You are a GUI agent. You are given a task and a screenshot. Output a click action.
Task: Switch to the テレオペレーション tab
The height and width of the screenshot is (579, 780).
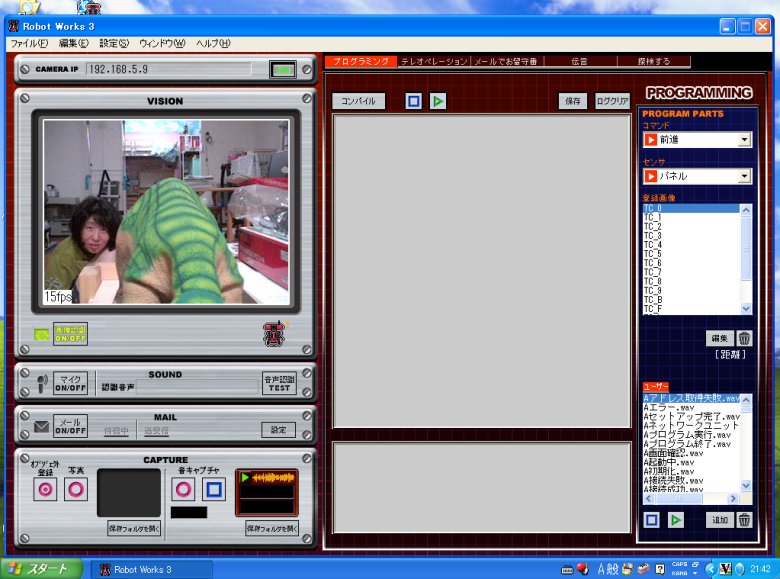click(x=434, y=62)
